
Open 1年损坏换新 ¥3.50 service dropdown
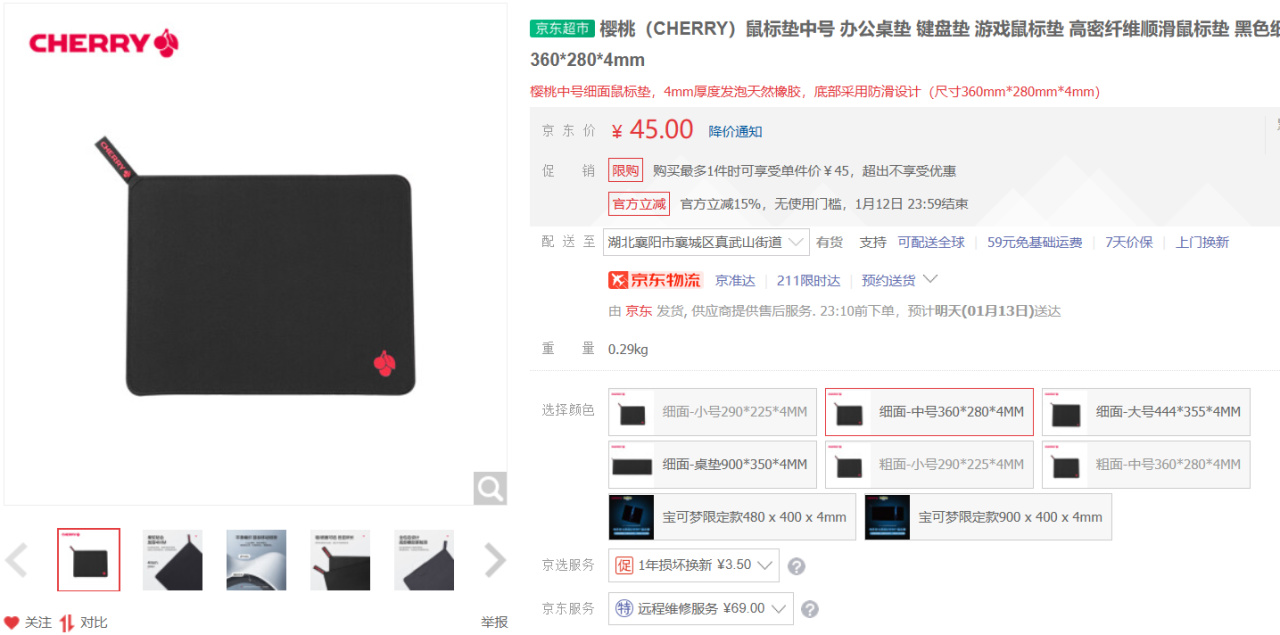click(694, 565)
